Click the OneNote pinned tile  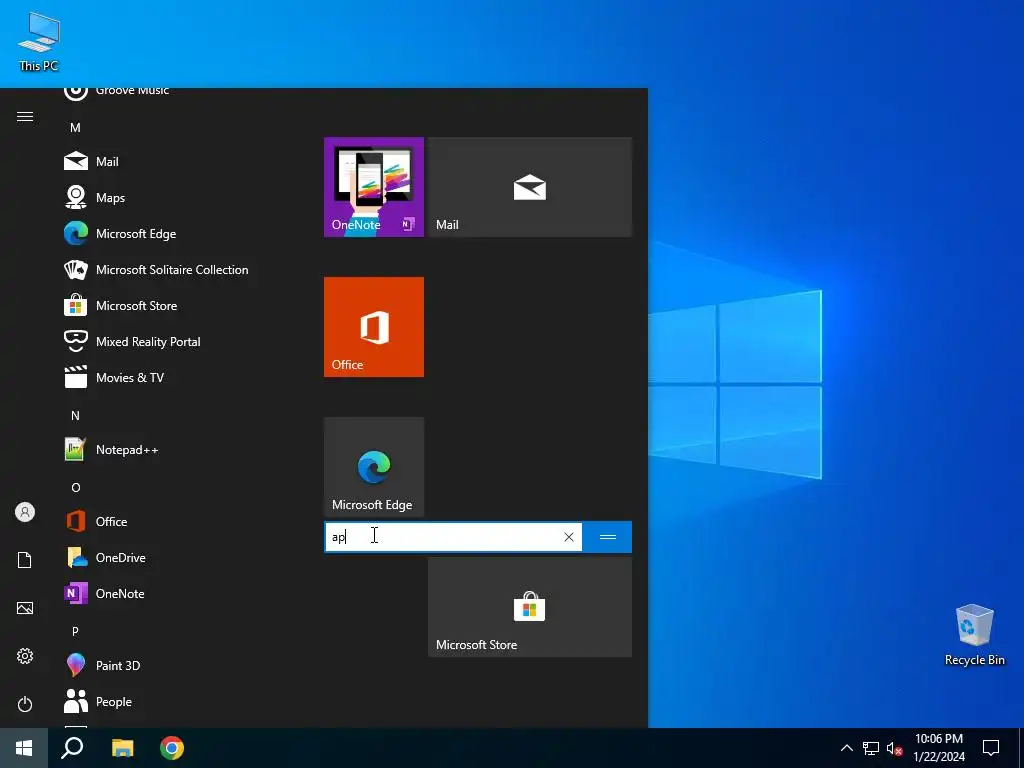pos(374,187)
